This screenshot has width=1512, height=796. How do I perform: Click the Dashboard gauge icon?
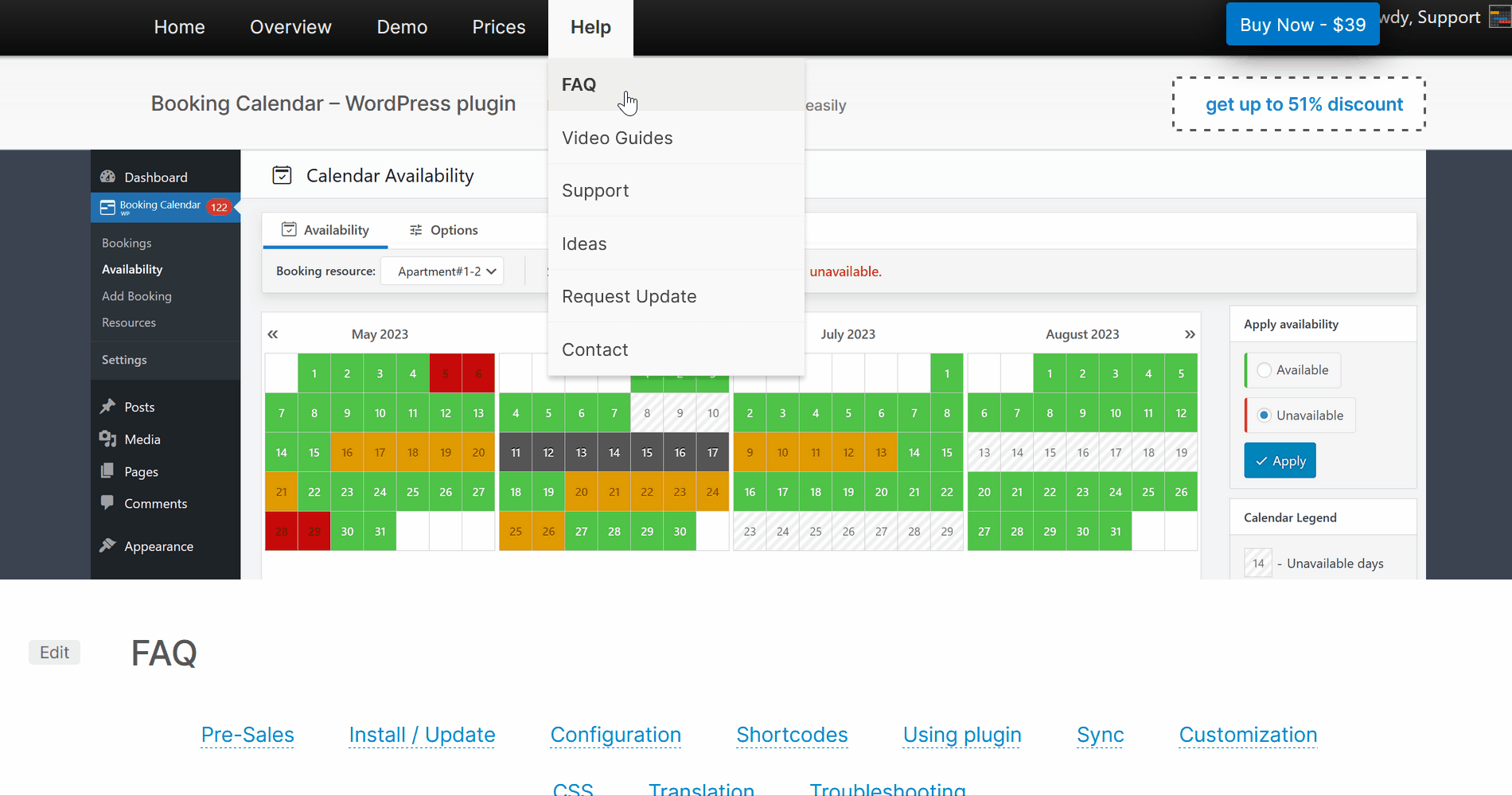pyautogui.click(x=107, y=177)
